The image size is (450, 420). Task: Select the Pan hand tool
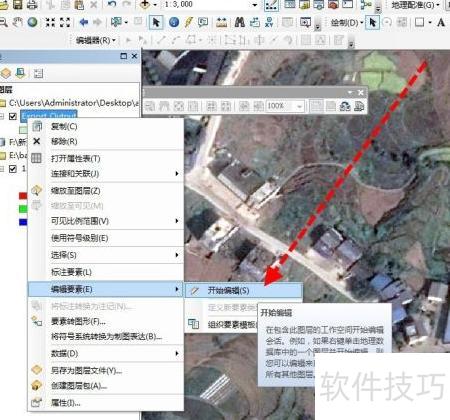click(x=18, y=22)
